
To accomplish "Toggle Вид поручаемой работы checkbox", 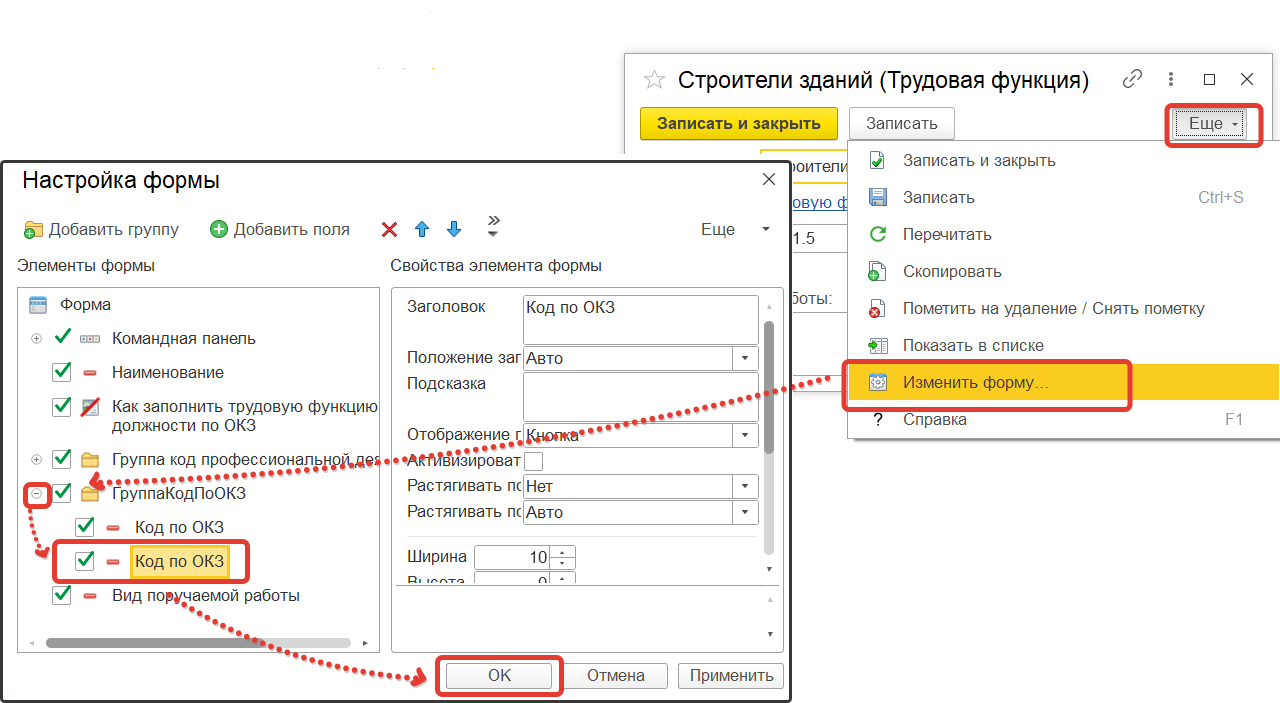I will pyautogui.click(x=62, y=595).
